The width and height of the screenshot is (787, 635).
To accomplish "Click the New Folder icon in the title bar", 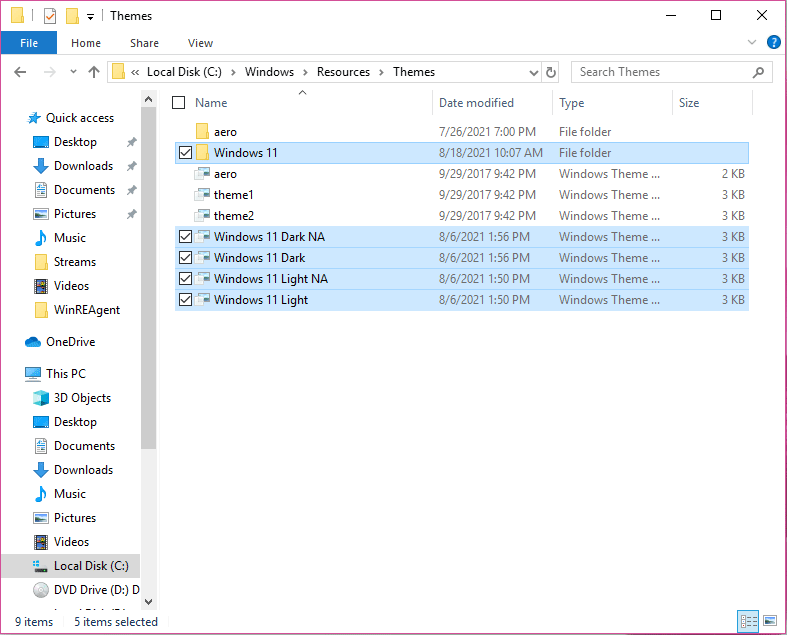I will [x=72, y=16].
